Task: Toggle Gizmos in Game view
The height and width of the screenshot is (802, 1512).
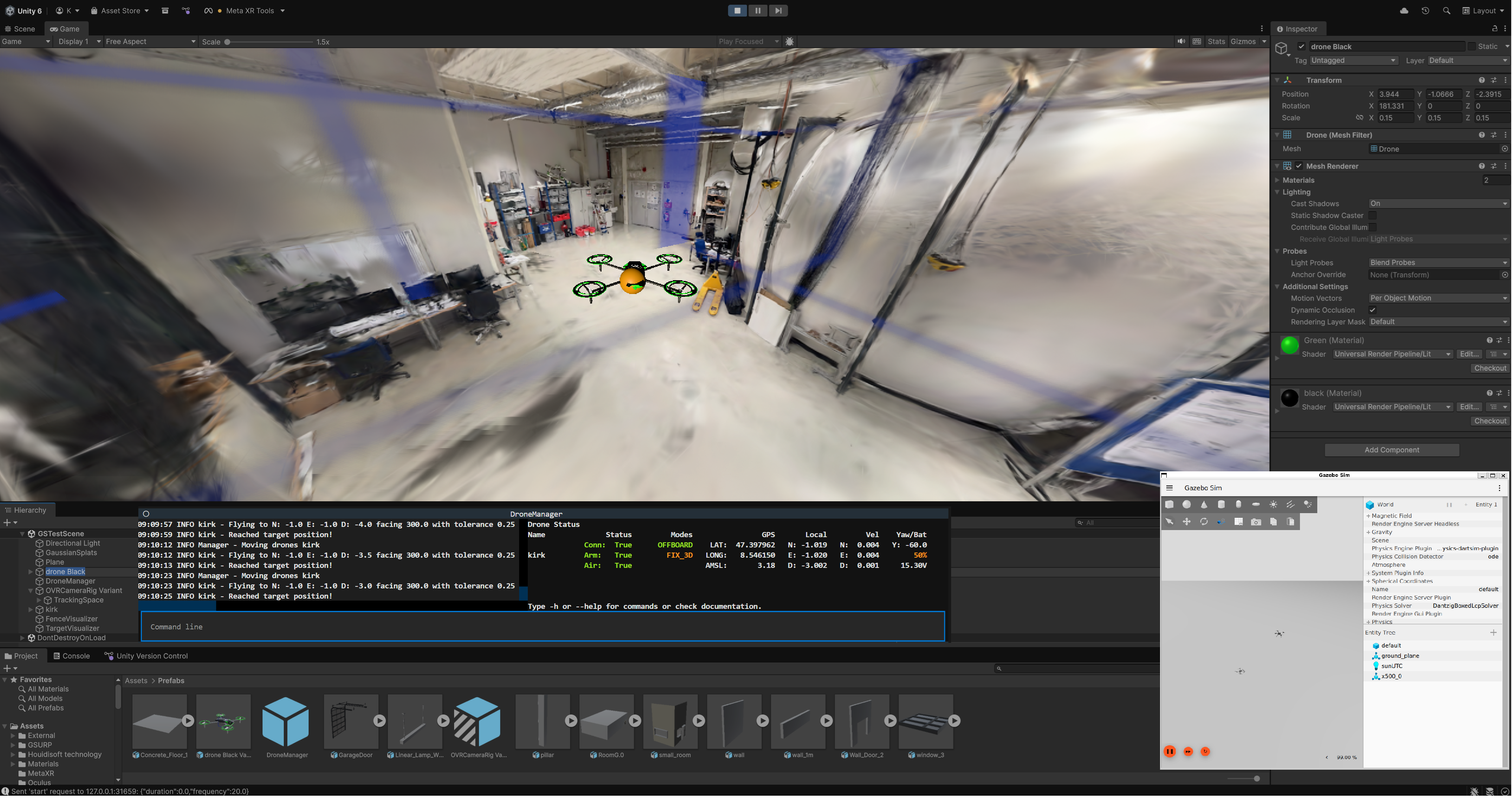Action: (x=1243, y=42)
